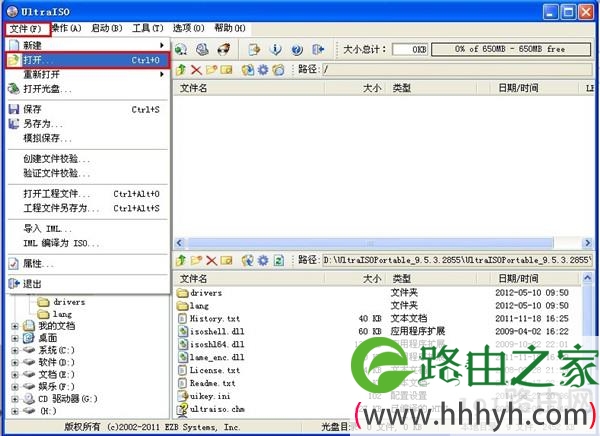Image resolution: width=600 pixels, height=436 pixels.
Task: Go up a folder in local files toolbar
Action: pyautogui.click(x=181, y=260)
